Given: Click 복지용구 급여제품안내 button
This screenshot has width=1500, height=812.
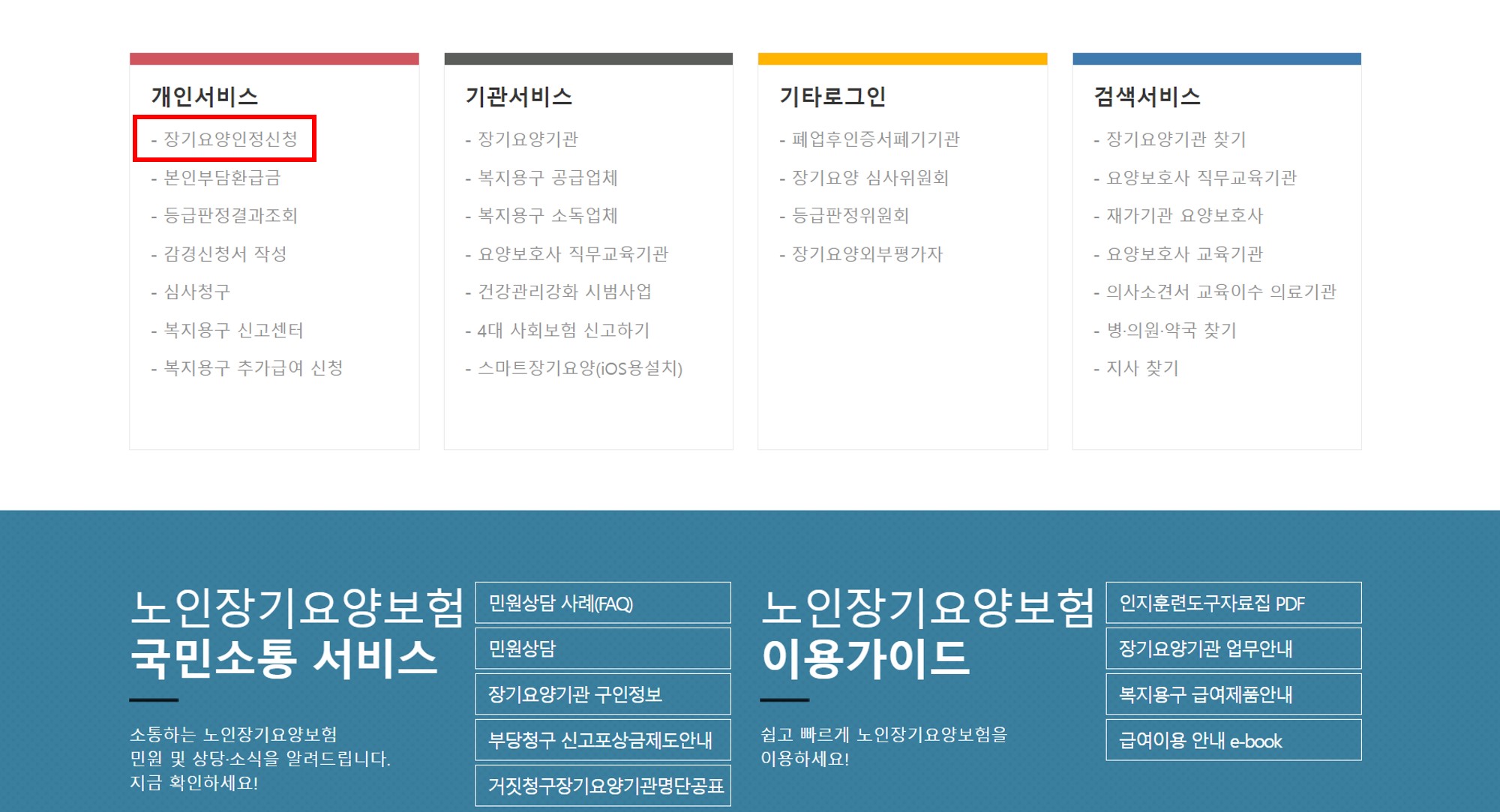Looking at the screenshot, I should coord(1233,694).
